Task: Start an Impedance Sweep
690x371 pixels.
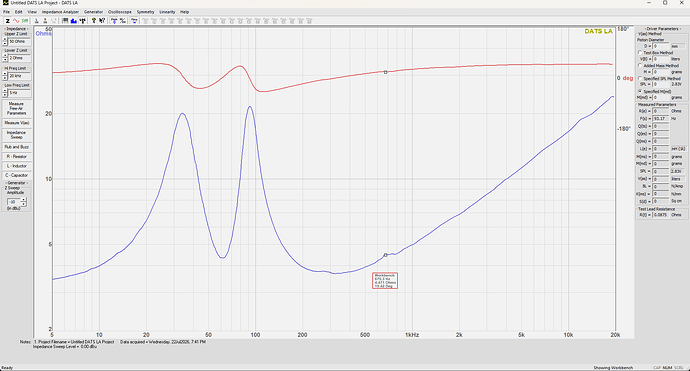Action: click(16, 135)
